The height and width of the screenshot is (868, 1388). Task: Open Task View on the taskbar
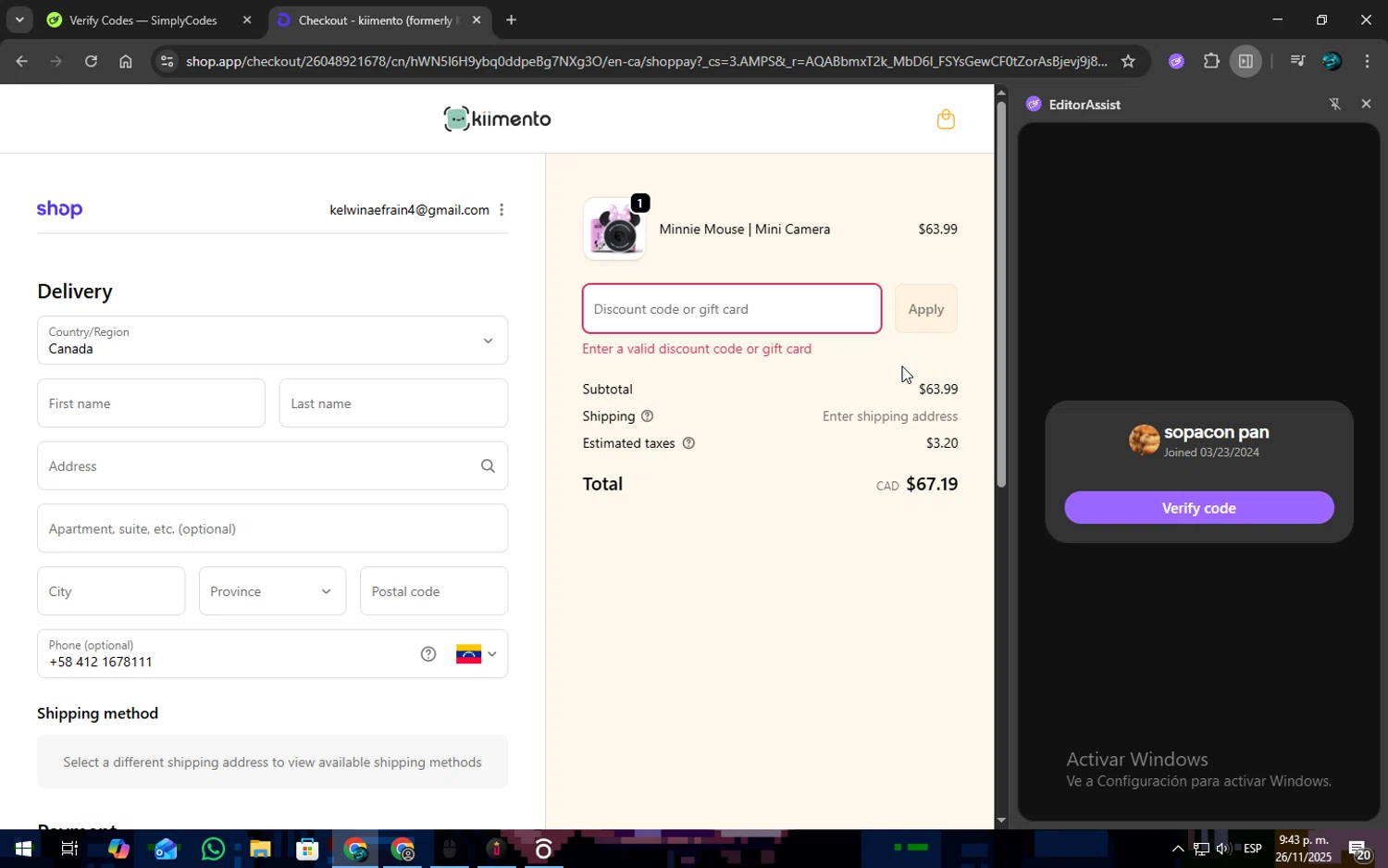tap(69, 849)
